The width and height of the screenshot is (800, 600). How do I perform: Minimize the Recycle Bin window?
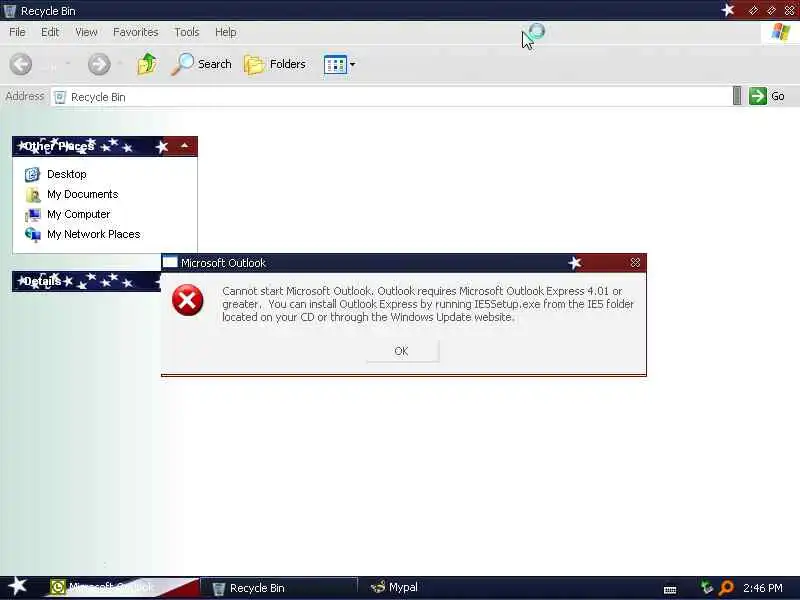tap(754, 10)
